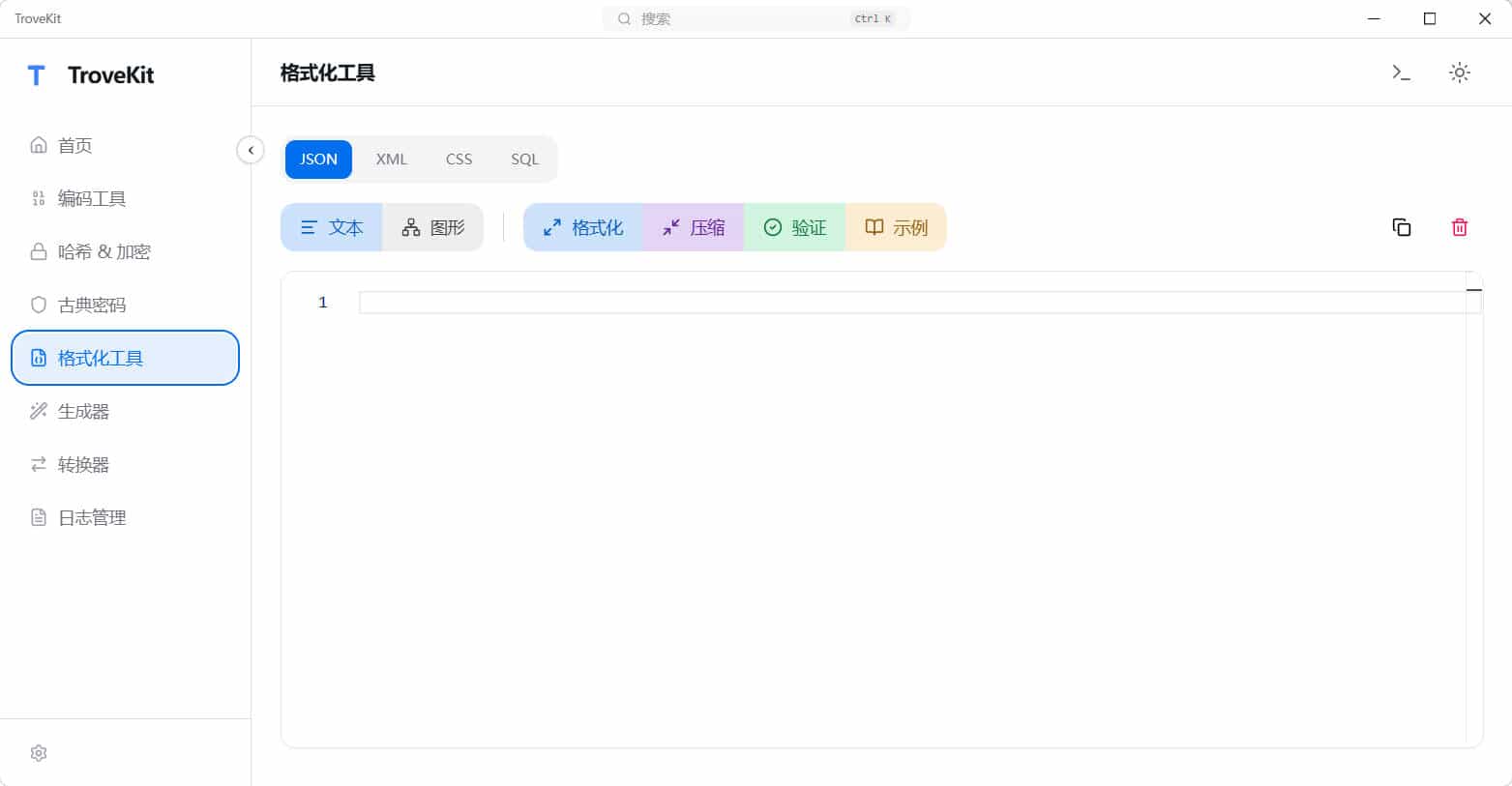
Task: Open the settings gear icon
Action: click(x=38, y=752)
